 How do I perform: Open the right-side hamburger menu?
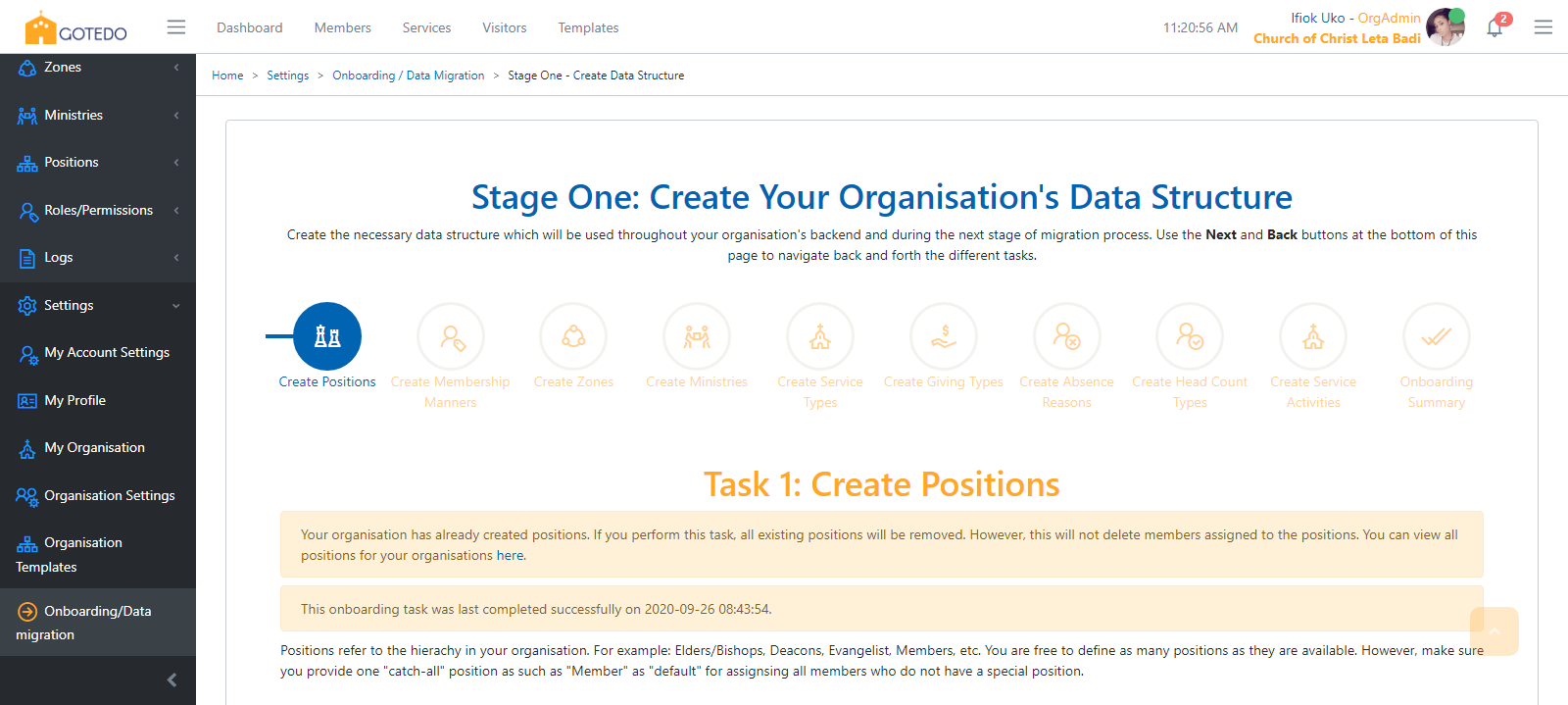point(1543,27)
